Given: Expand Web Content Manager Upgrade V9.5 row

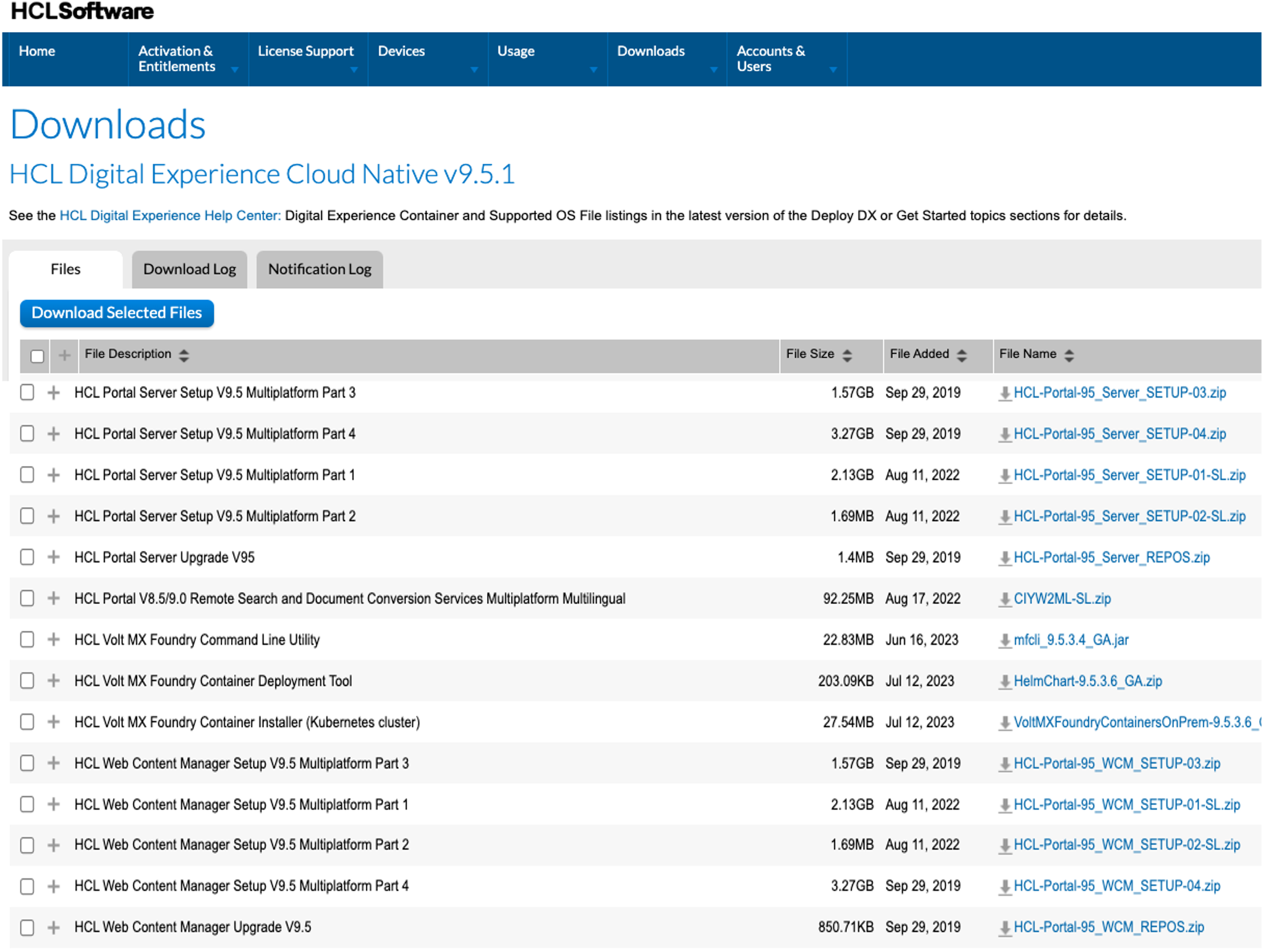Looking at the screenshot, I should tap(54, 927).
